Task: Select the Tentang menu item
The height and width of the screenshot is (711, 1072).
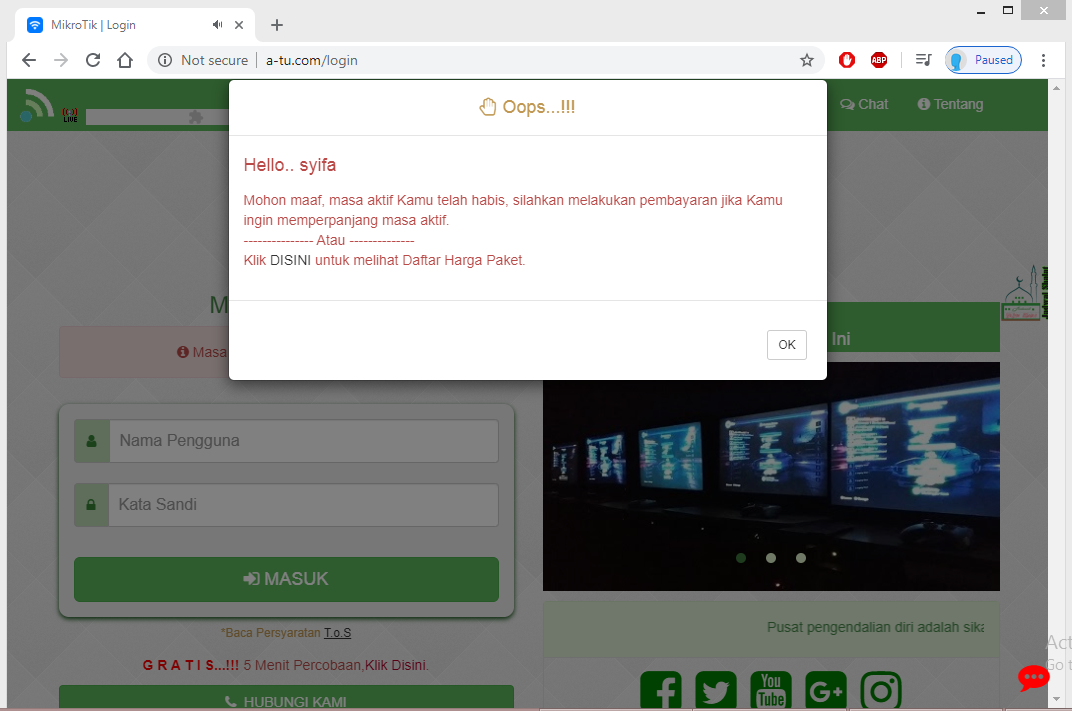Action: [949, 104]
